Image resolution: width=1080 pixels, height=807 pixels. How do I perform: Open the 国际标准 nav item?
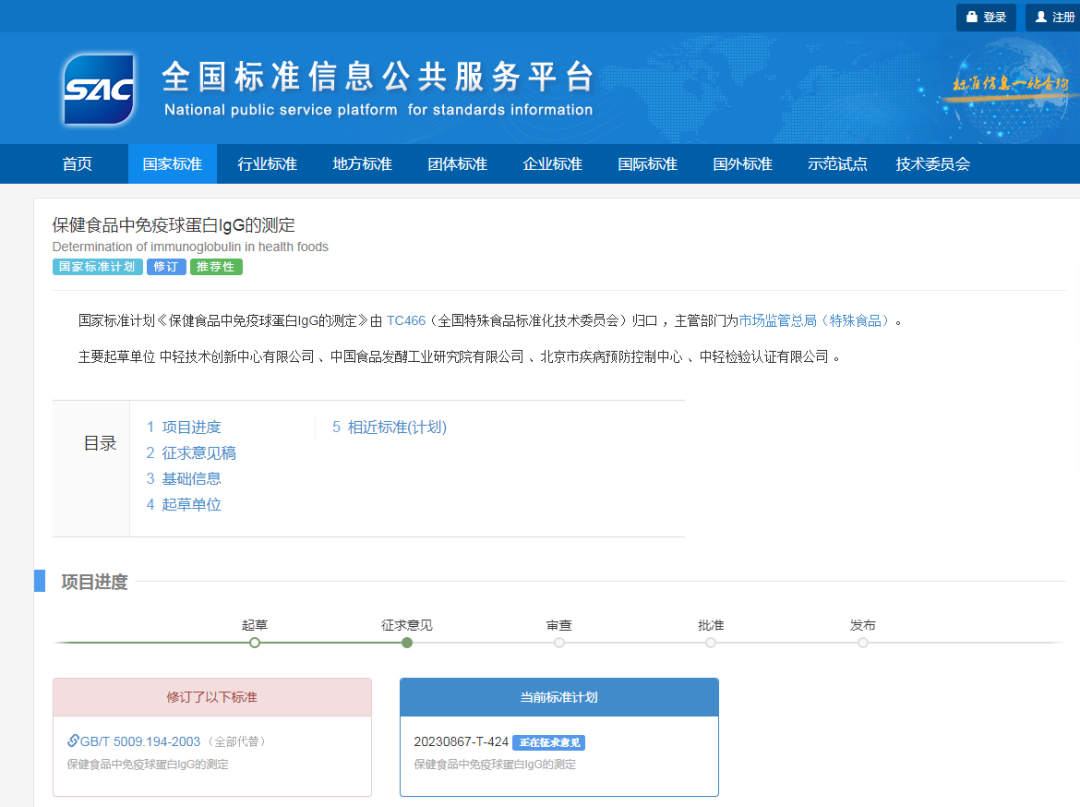(647, 164)
